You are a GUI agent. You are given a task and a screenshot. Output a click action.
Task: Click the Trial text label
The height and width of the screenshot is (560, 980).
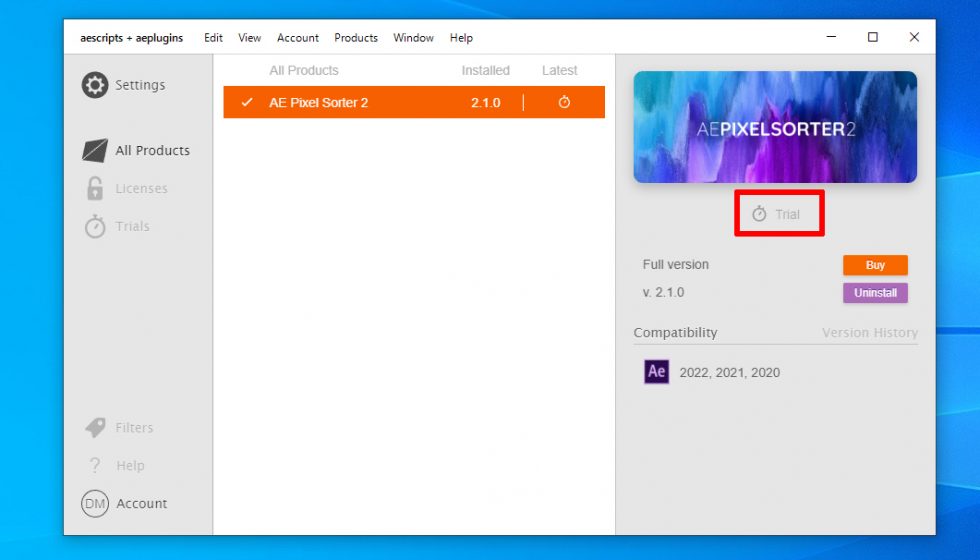point(788,214)
